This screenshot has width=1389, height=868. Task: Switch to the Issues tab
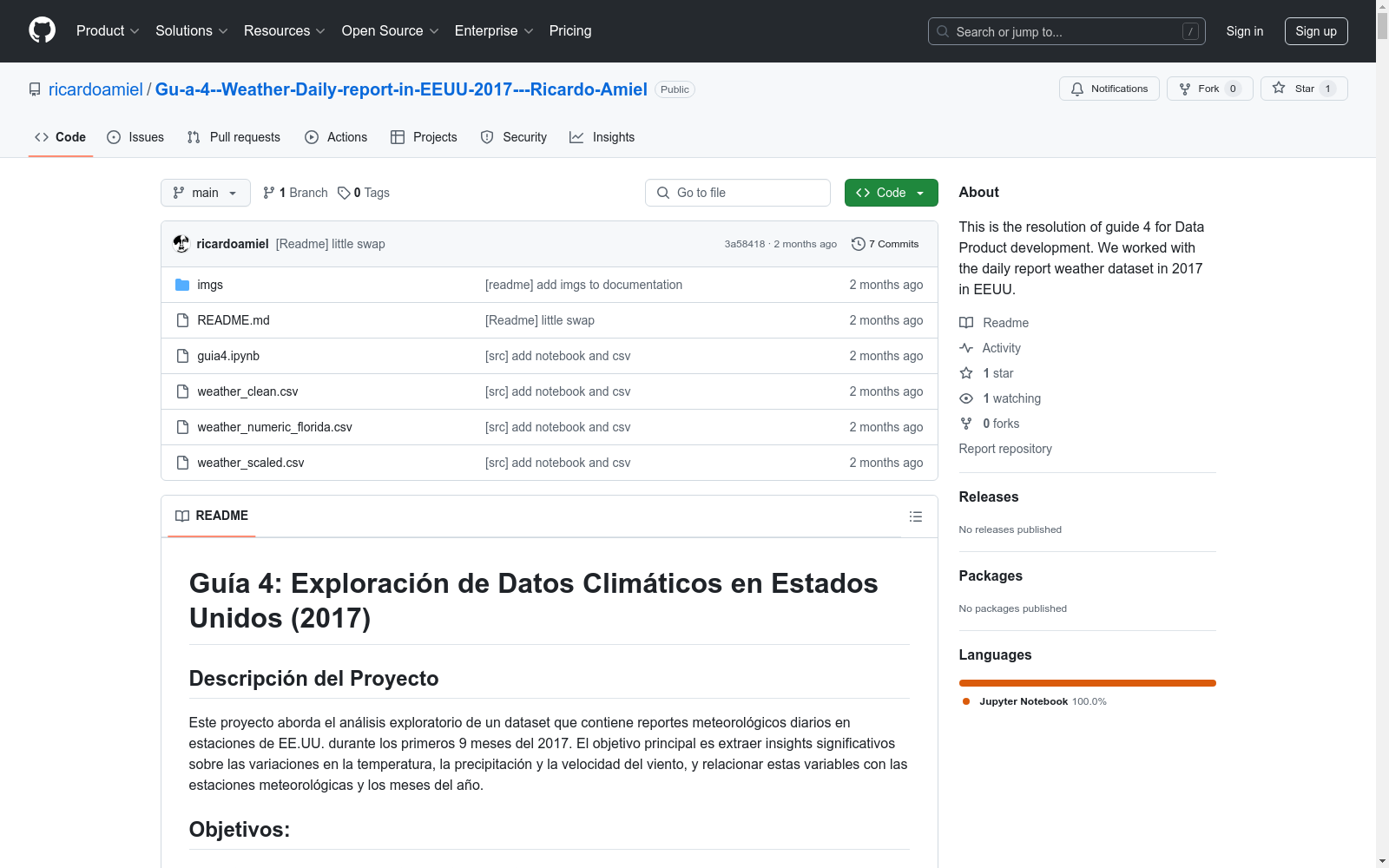point(135,137)
